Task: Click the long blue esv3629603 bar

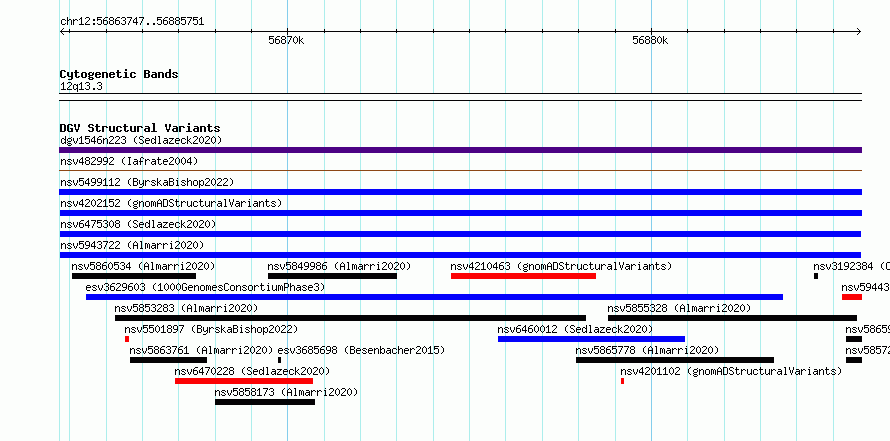Action: [435, 297]
